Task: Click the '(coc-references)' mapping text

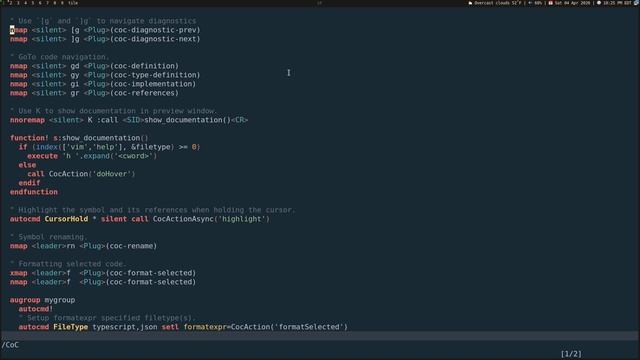Action: point(144,93)
